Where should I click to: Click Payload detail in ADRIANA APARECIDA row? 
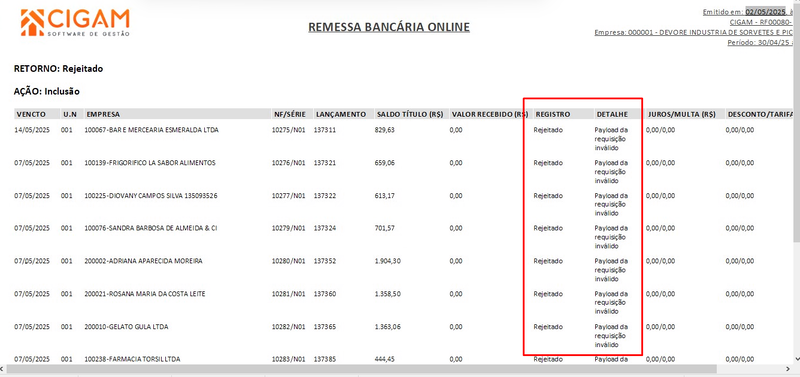click(x=611, y=270)
